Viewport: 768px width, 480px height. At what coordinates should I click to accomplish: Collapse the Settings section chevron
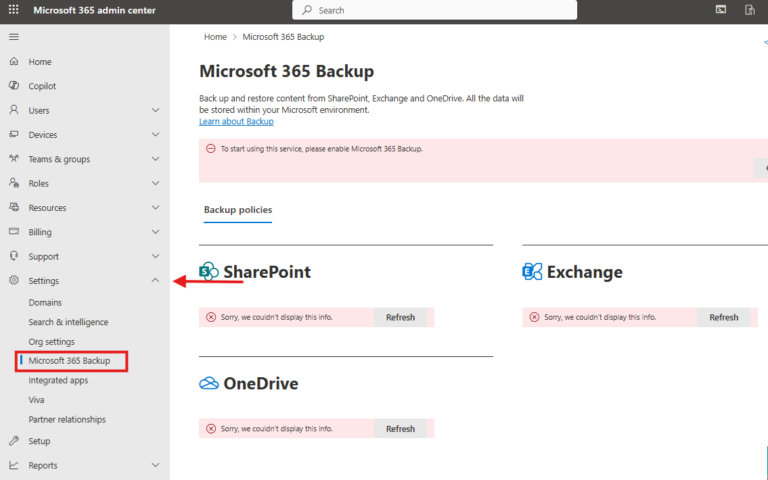(155, 281)
